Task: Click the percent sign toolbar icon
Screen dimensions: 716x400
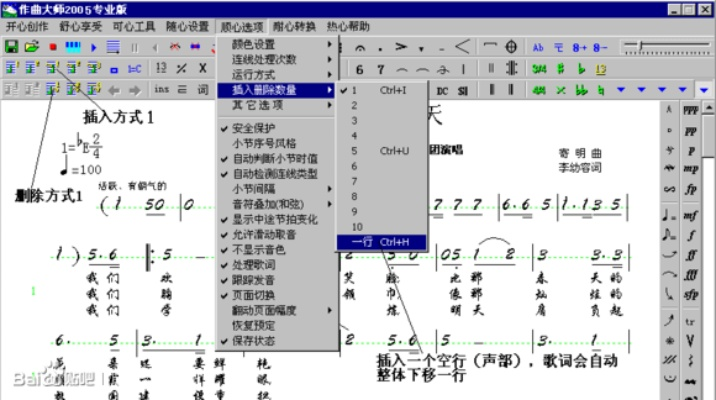Action: (181, 68)
